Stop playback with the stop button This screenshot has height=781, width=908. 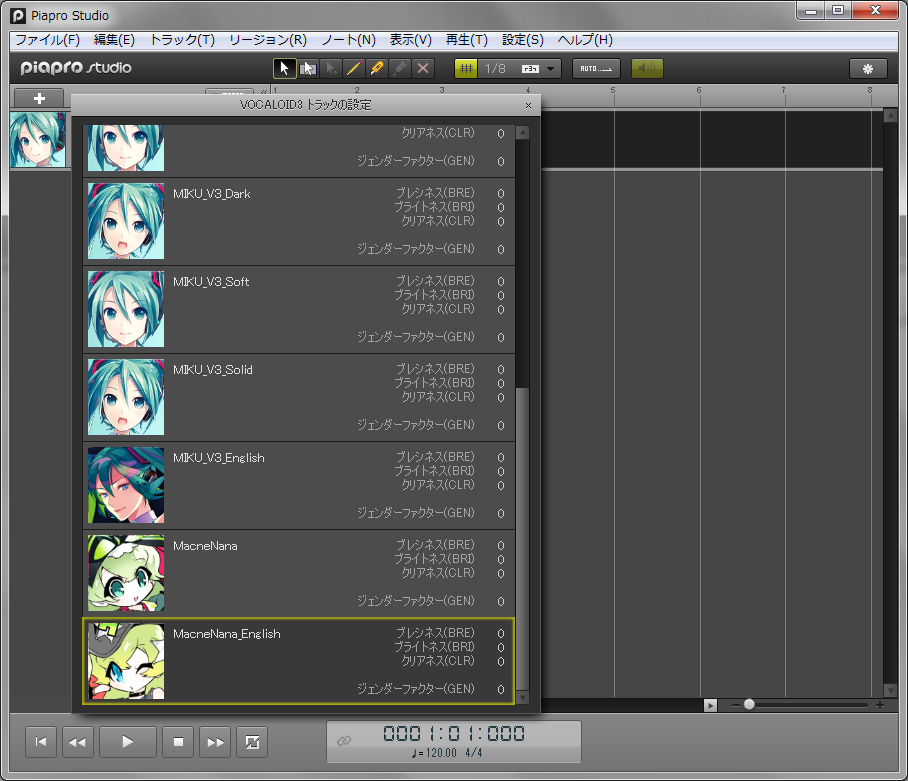178,742
